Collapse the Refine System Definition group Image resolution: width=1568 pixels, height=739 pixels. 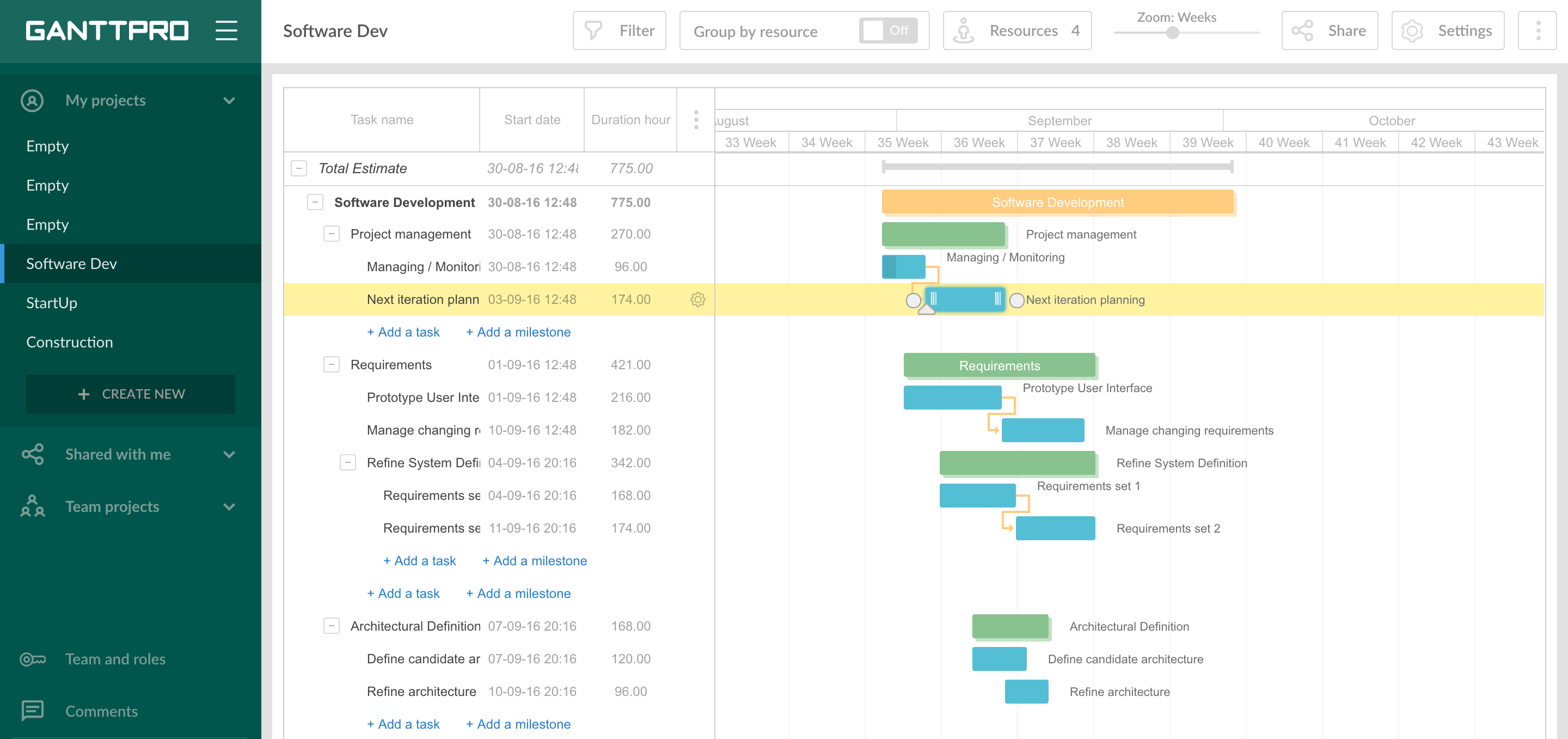tap(348, 462)
